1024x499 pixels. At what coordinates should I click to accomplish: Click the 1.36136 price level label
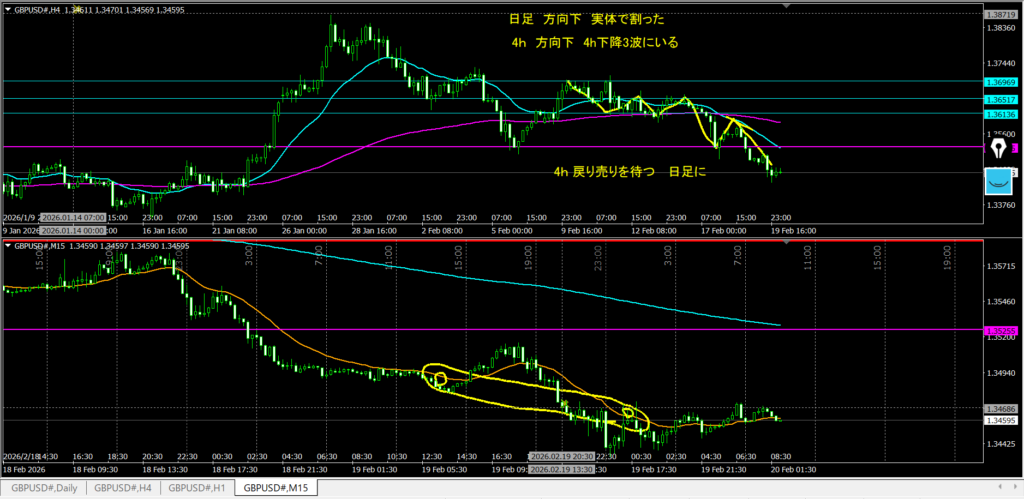click(x=1000, y=115)
